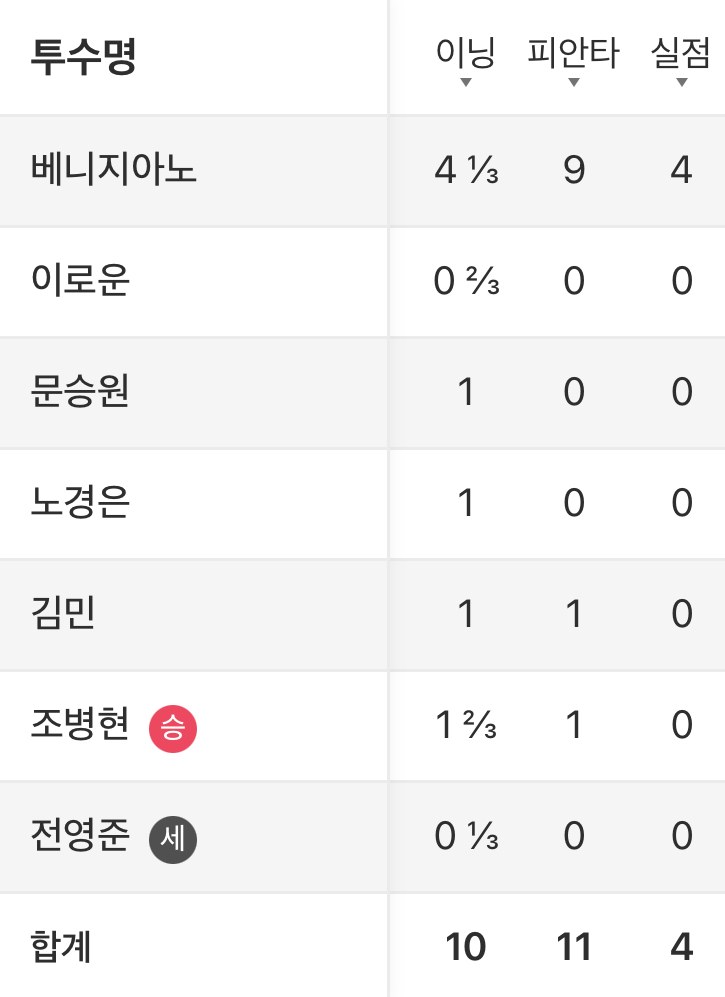This screenshot has width=725, height=997.
Task: Sort by hits allowed (피안타) arrow
Action: coord(573,82)
